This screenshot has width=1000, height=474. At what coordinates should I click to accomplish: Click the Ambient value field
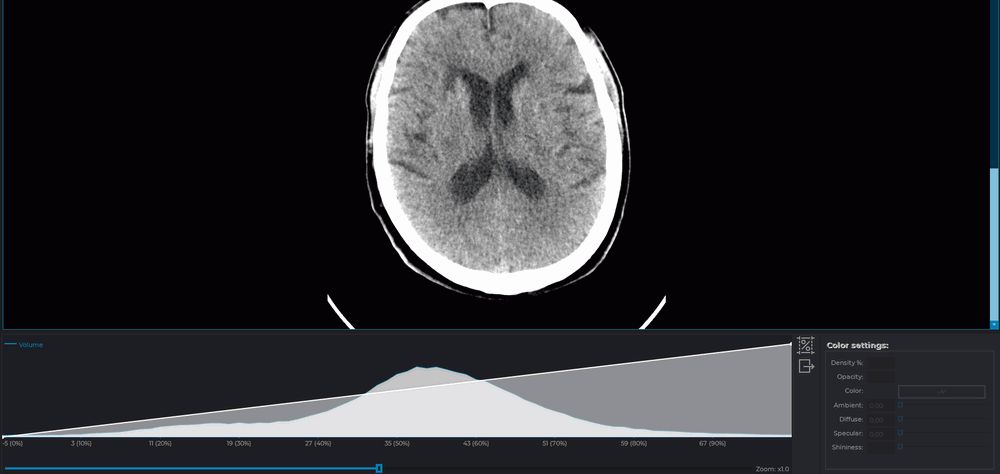(x=879, y=405)
